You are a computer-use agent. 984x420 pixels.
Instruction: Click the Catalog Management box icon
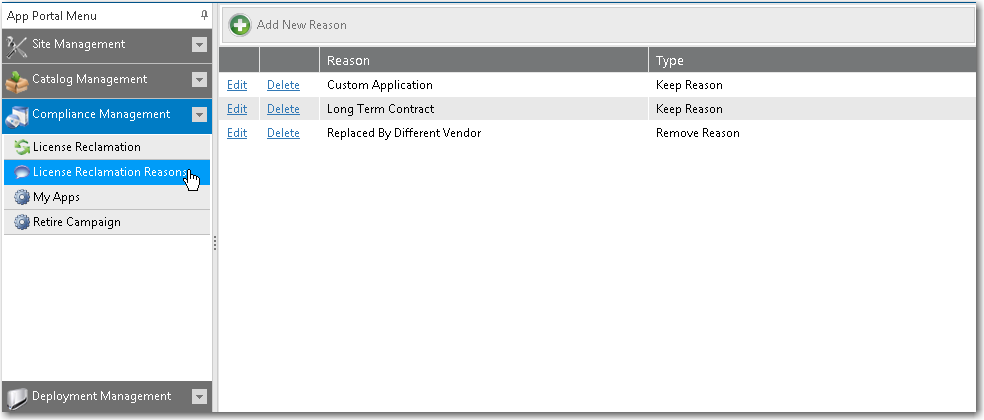[17, 80]
